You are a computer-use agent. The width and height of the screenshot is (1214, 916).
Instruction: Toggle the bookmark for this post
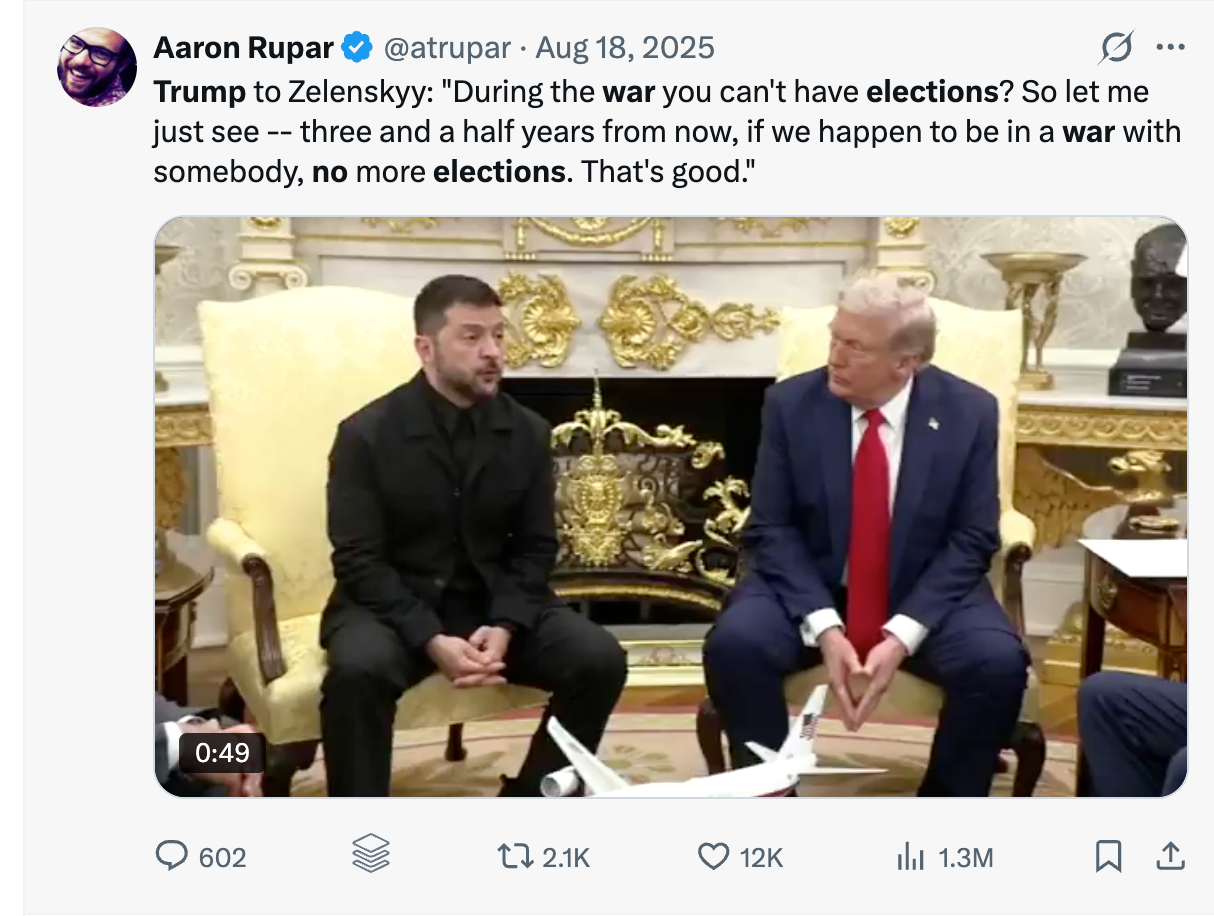1107,856
